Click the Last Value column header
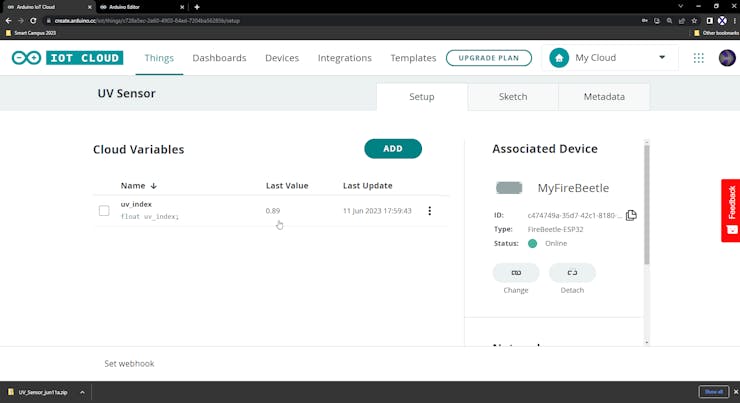 click(x=287, y=185)
